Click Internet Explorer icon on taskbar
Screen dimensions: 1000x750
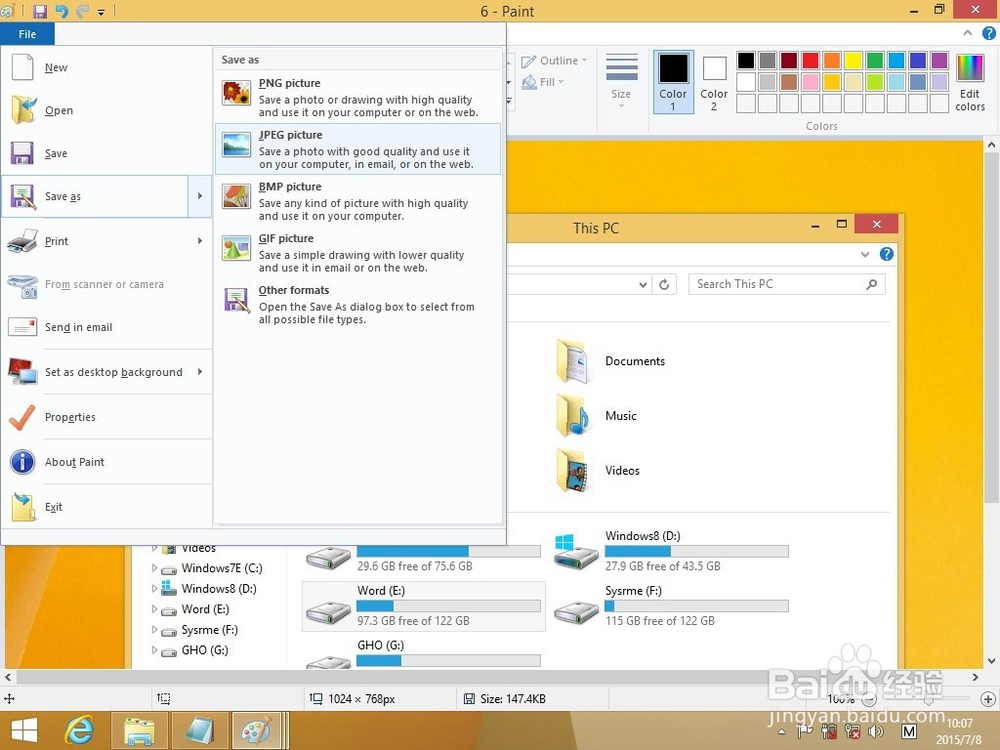80,730
